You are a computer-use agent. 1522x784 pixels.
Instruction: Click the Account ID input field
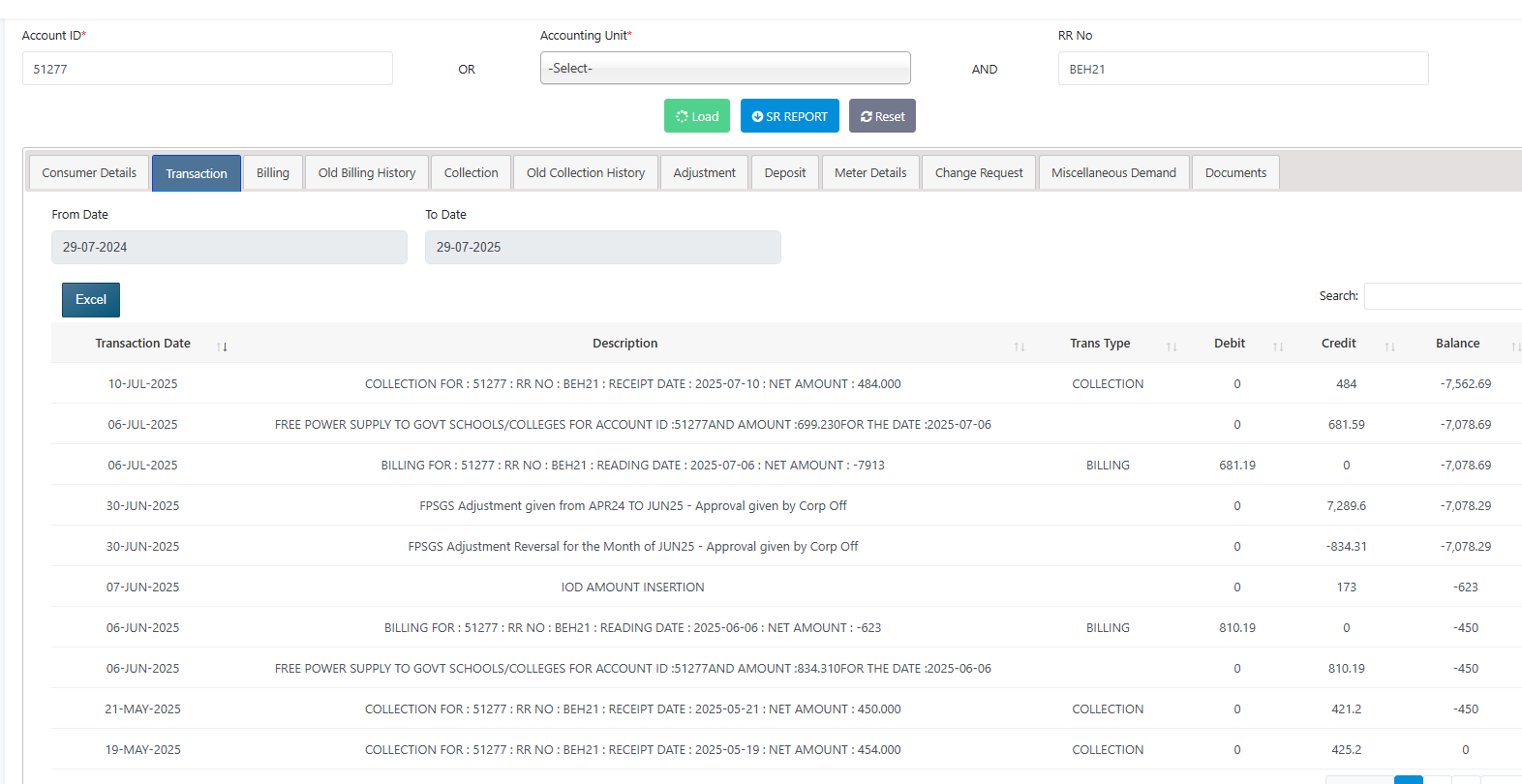click(x=207, y=69)
